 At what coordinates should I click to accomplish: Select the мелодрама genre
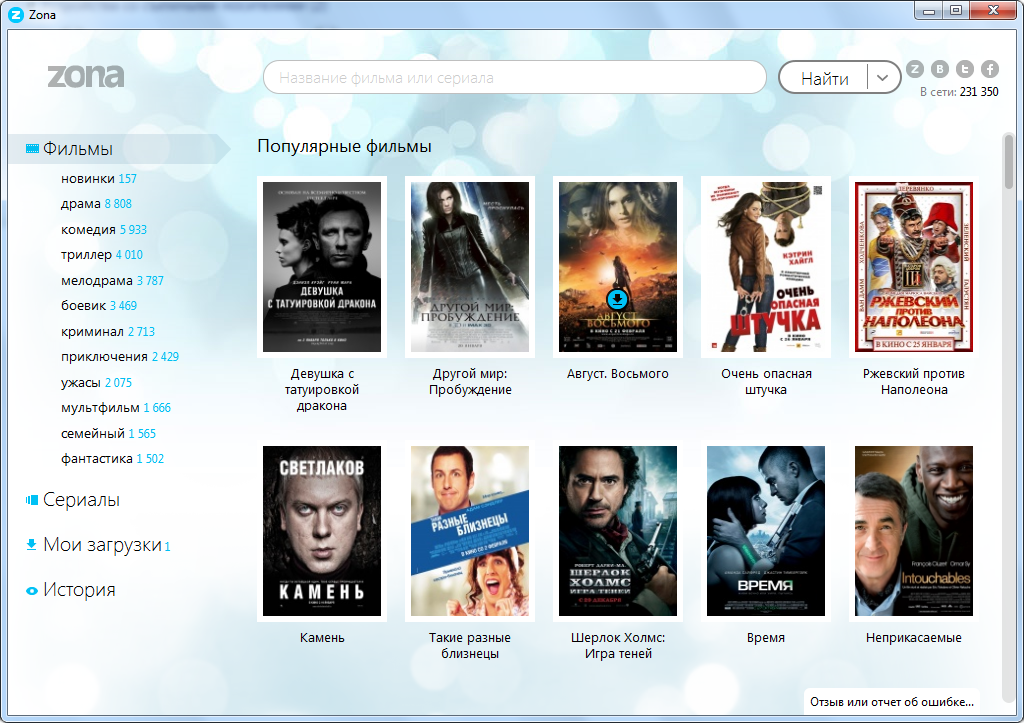(x=112, y=280)
